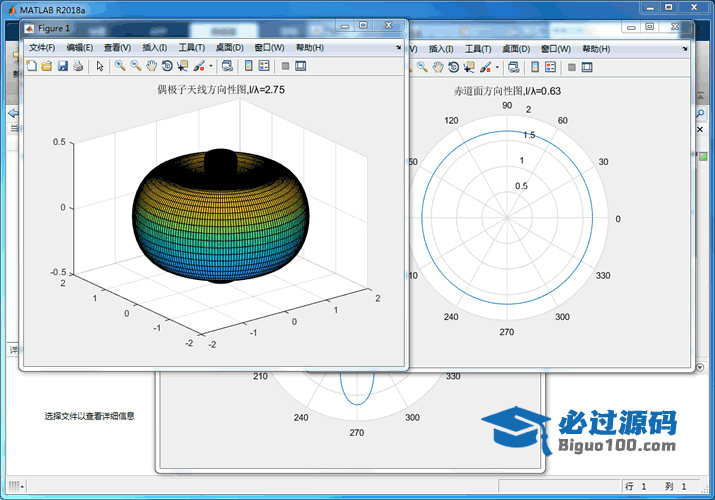
Task: Hide plot tools in the polar figure window
Action: (x=571, y=67)
